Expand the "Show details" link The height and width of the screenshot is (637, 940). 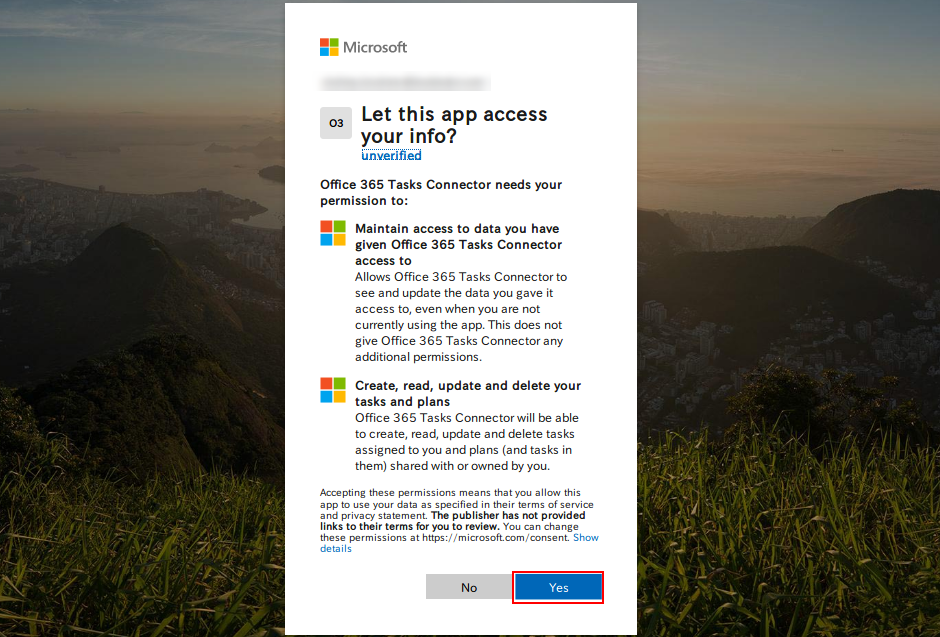[x=585, y=538]
